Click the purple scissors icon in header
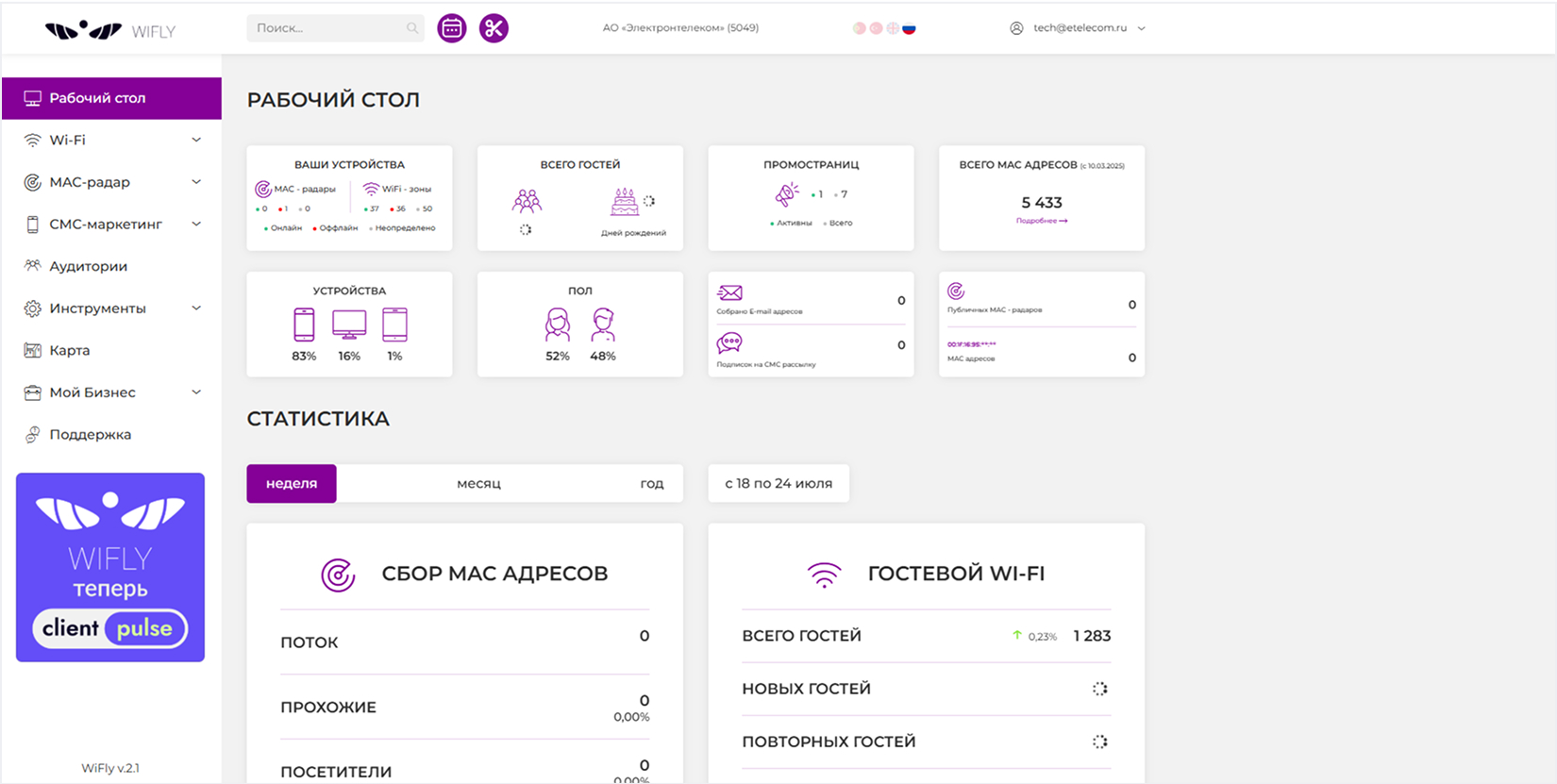 [x=494, y=28]
